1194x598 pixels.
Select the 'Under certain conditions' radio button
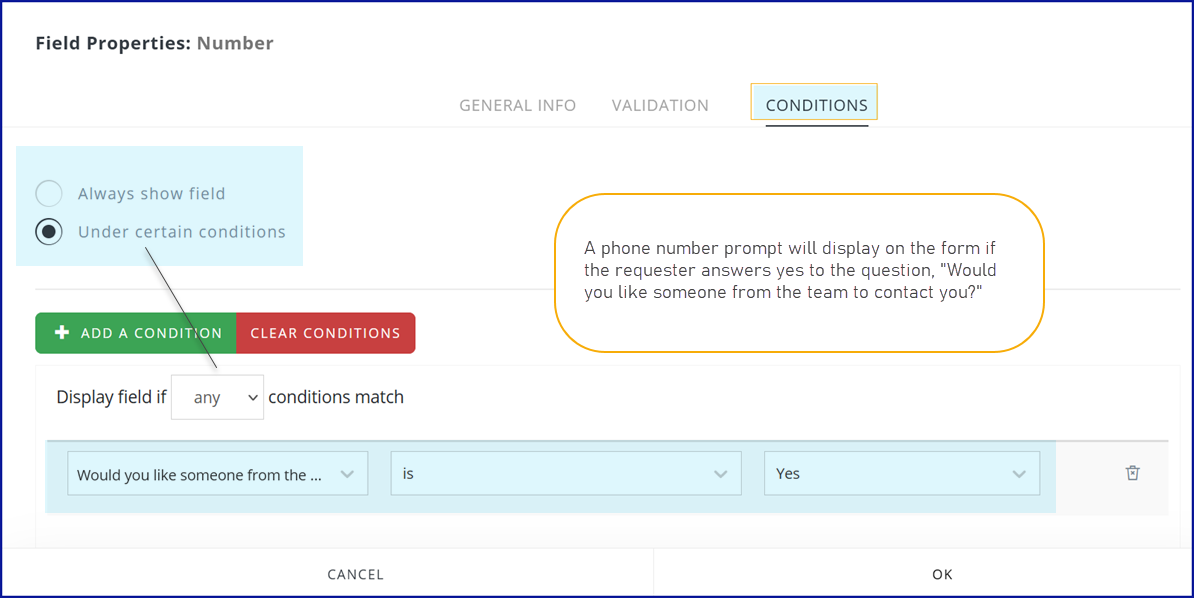49,231
